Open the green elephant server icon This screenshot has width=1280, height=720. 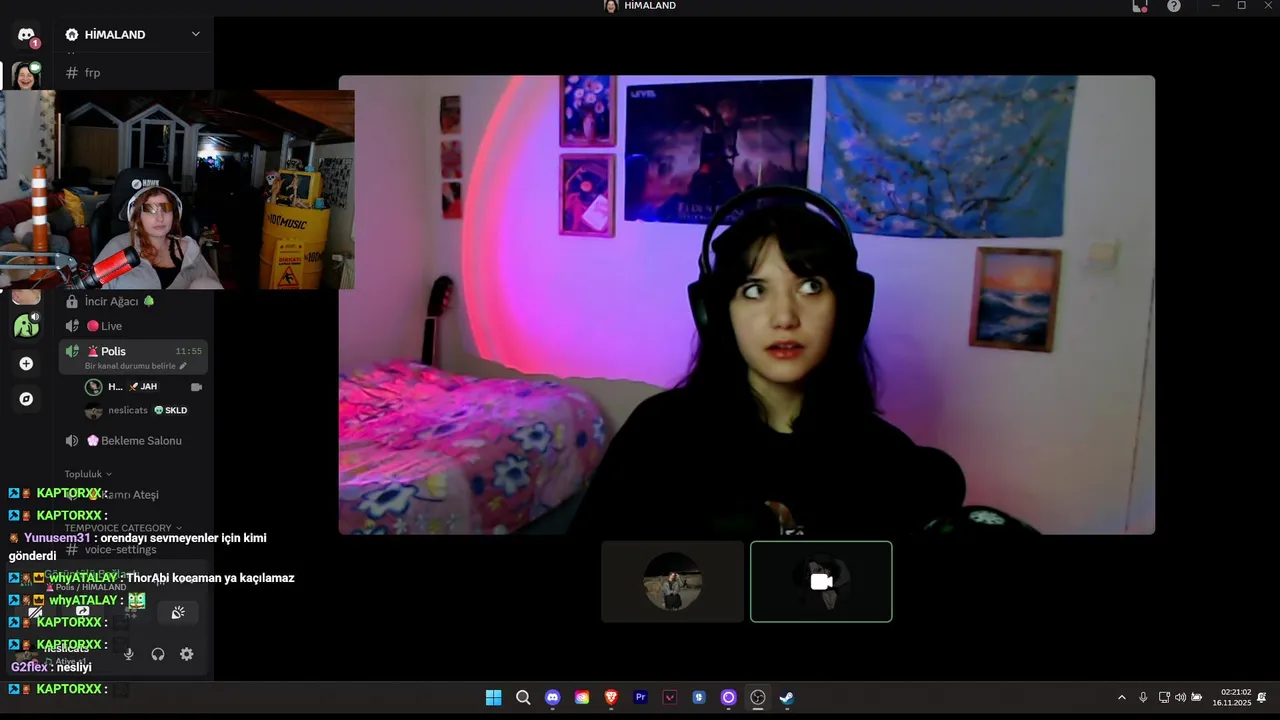point(26,325)
